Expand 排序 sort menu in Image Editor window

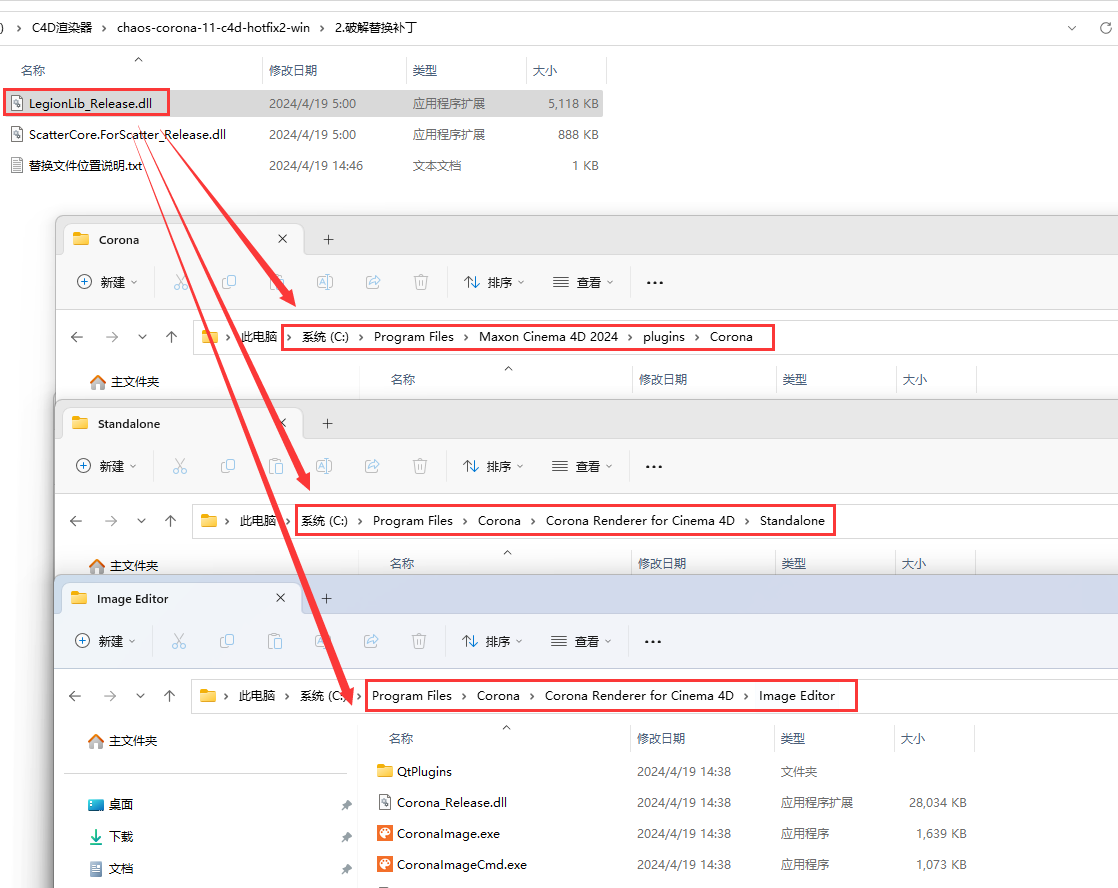coord(493,641)
